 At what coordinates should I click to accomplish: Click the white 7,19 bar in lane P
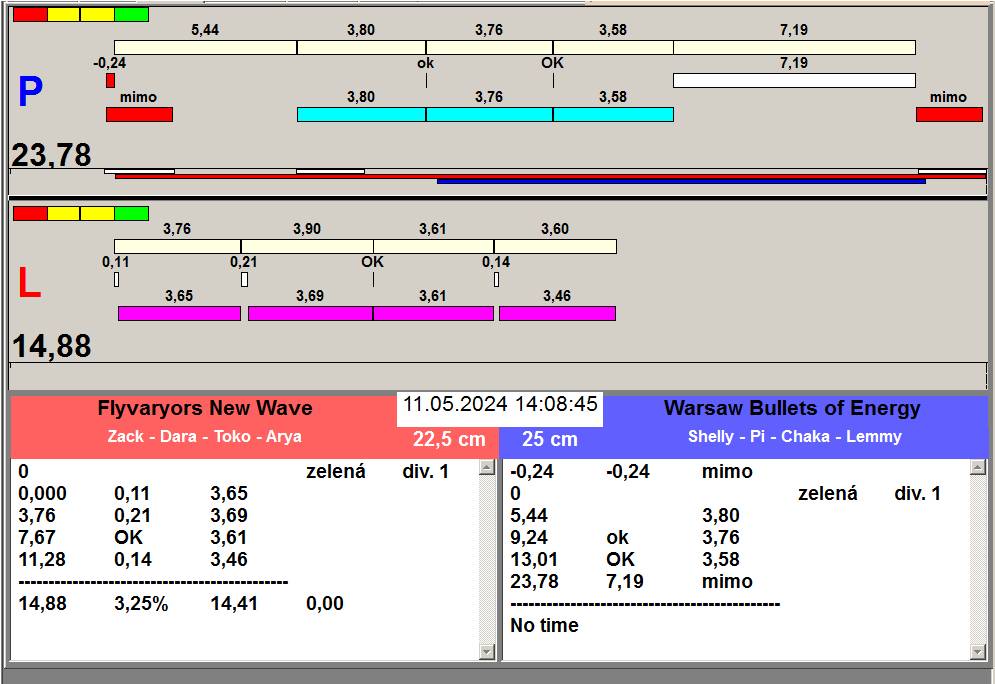(x=794, y=81)
